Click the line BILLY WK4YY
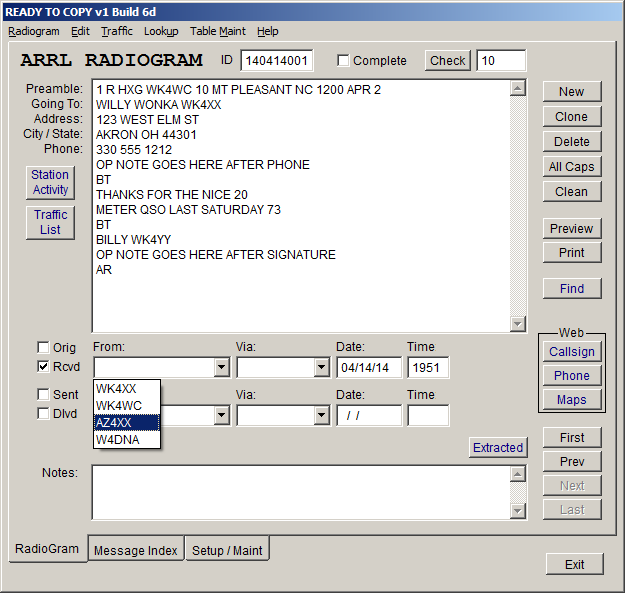Viewport: 625px width, 593px height. pos(133,240)
